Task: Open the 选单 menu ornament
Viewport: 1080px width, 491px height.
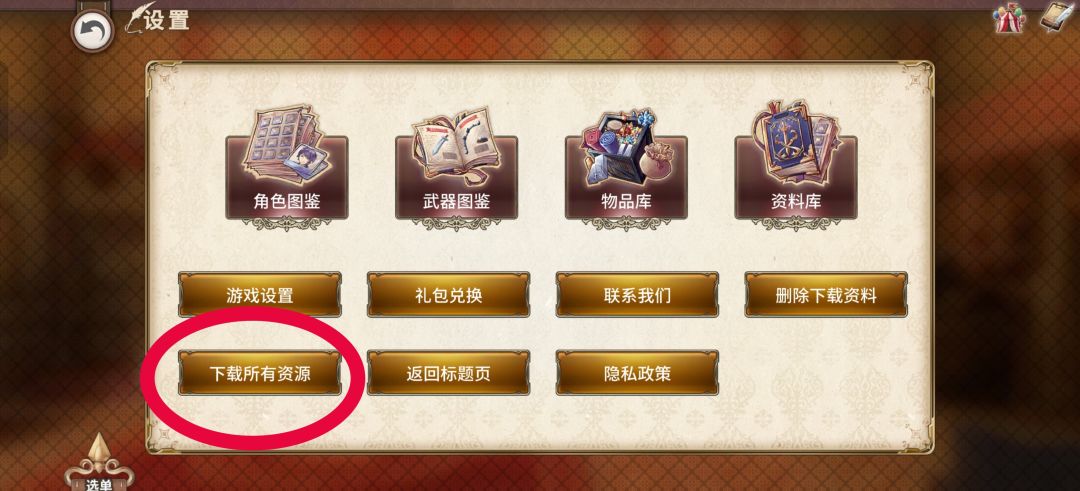Action: point(99,464)
